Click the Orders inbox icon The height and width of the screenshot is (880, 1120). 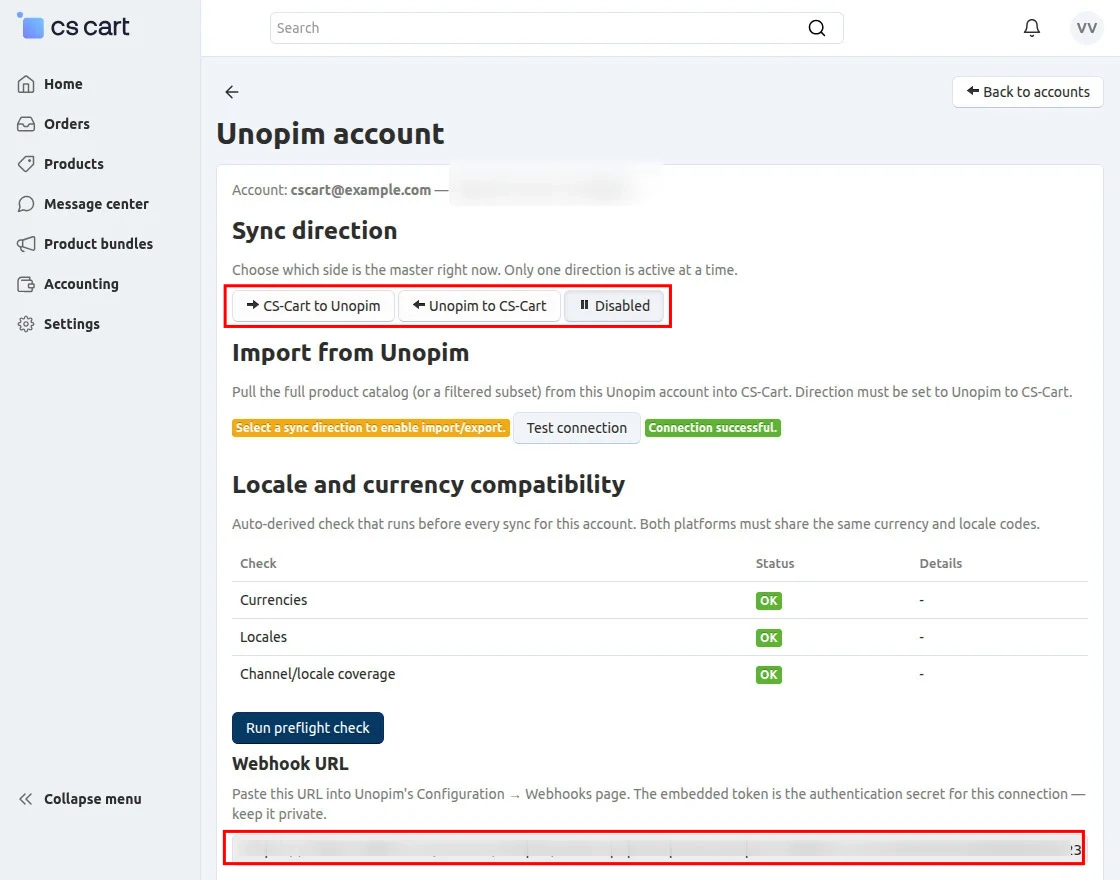pos(26,124)
